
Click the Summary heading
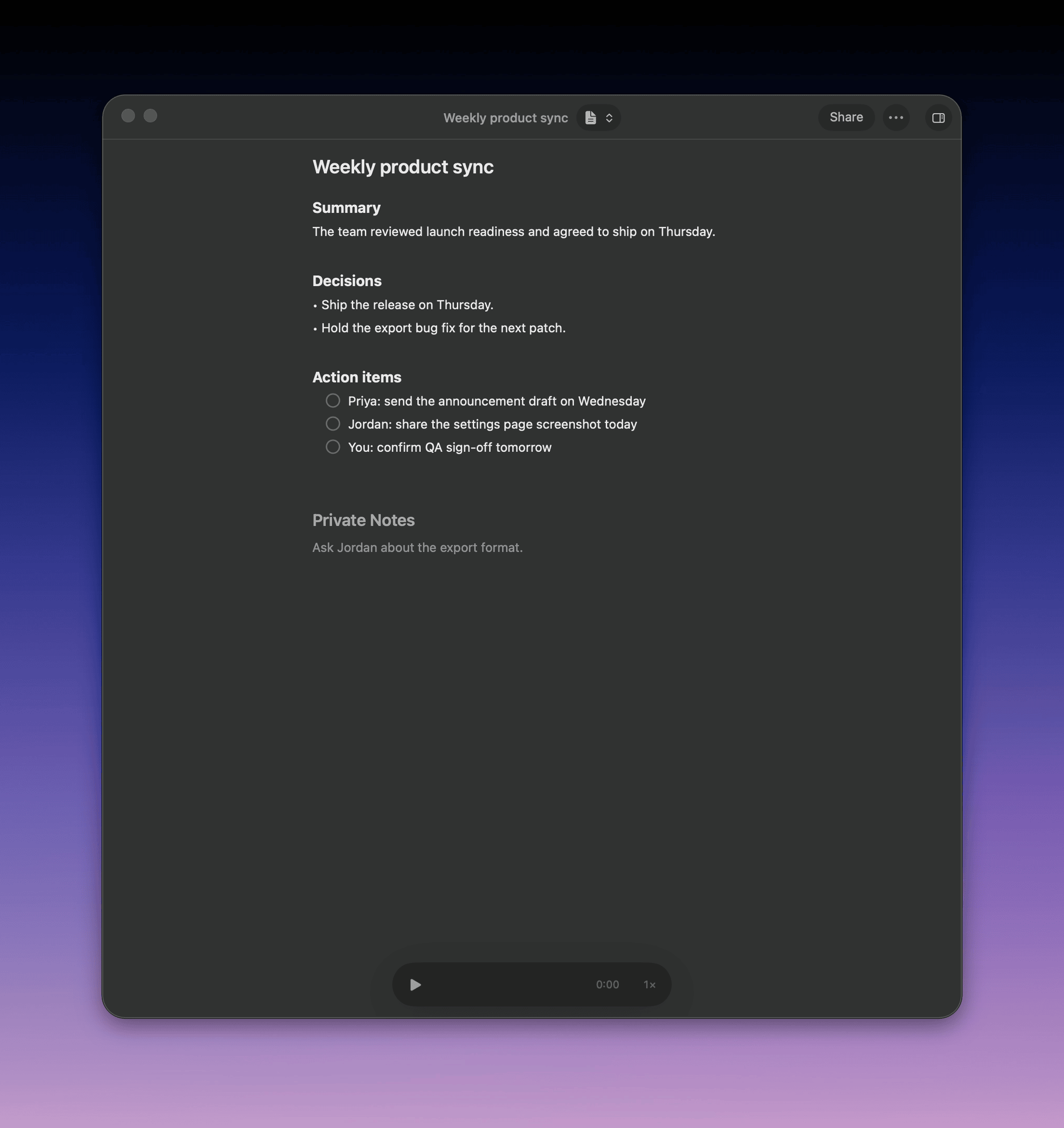point(346,208)
